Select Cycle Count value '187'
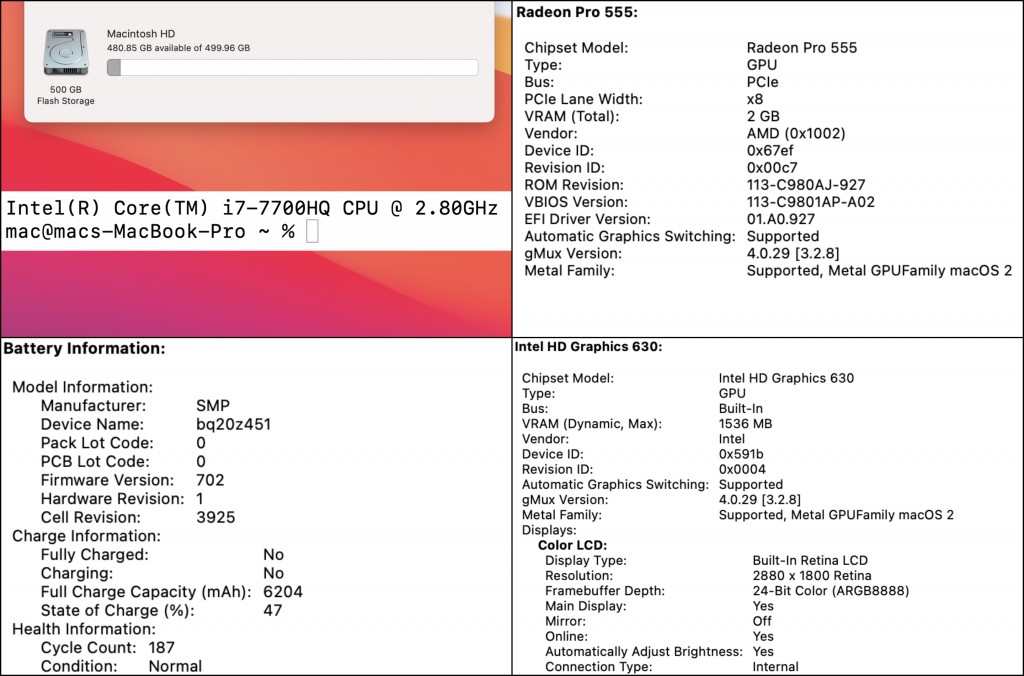Screen dimensions: 1024x676 click(161, 648)
